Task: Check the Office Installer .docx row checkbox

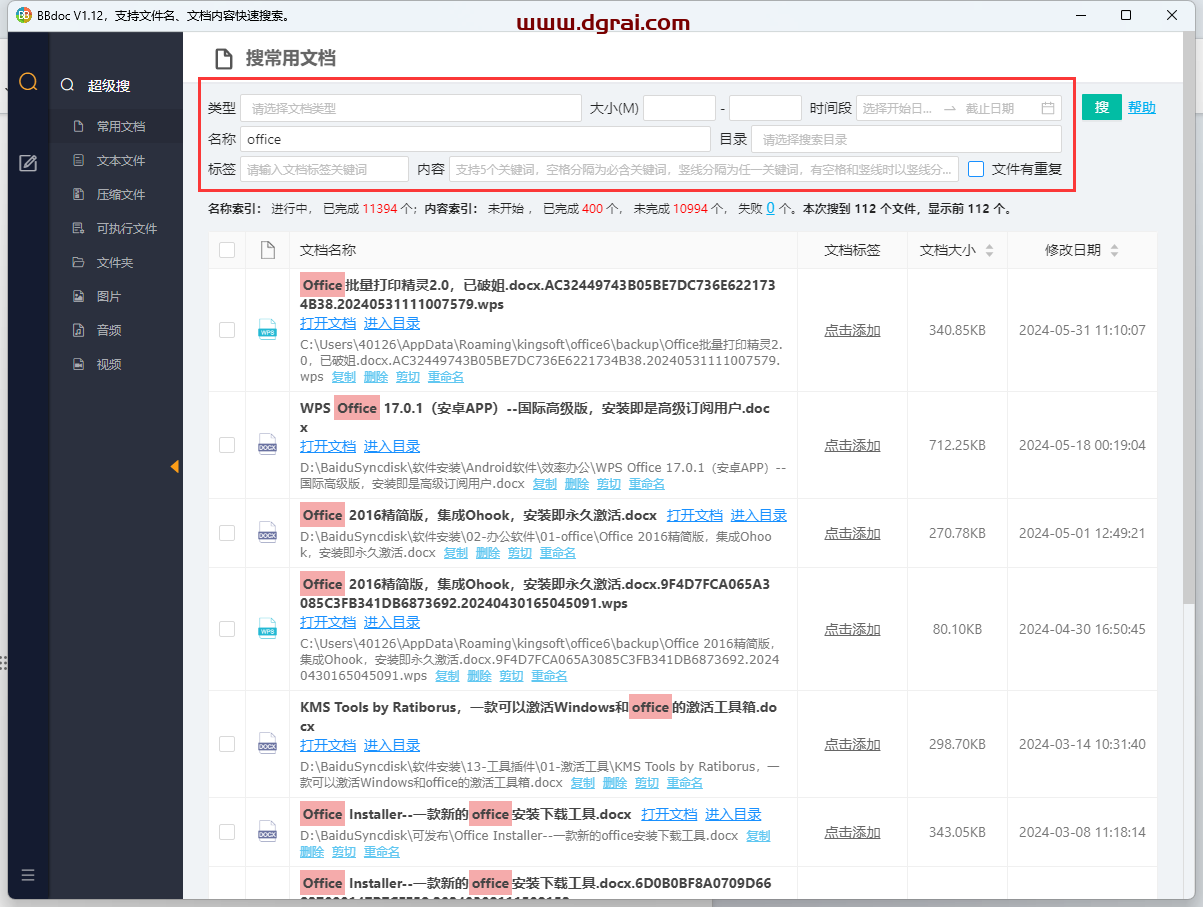Action: pos(227,832)
